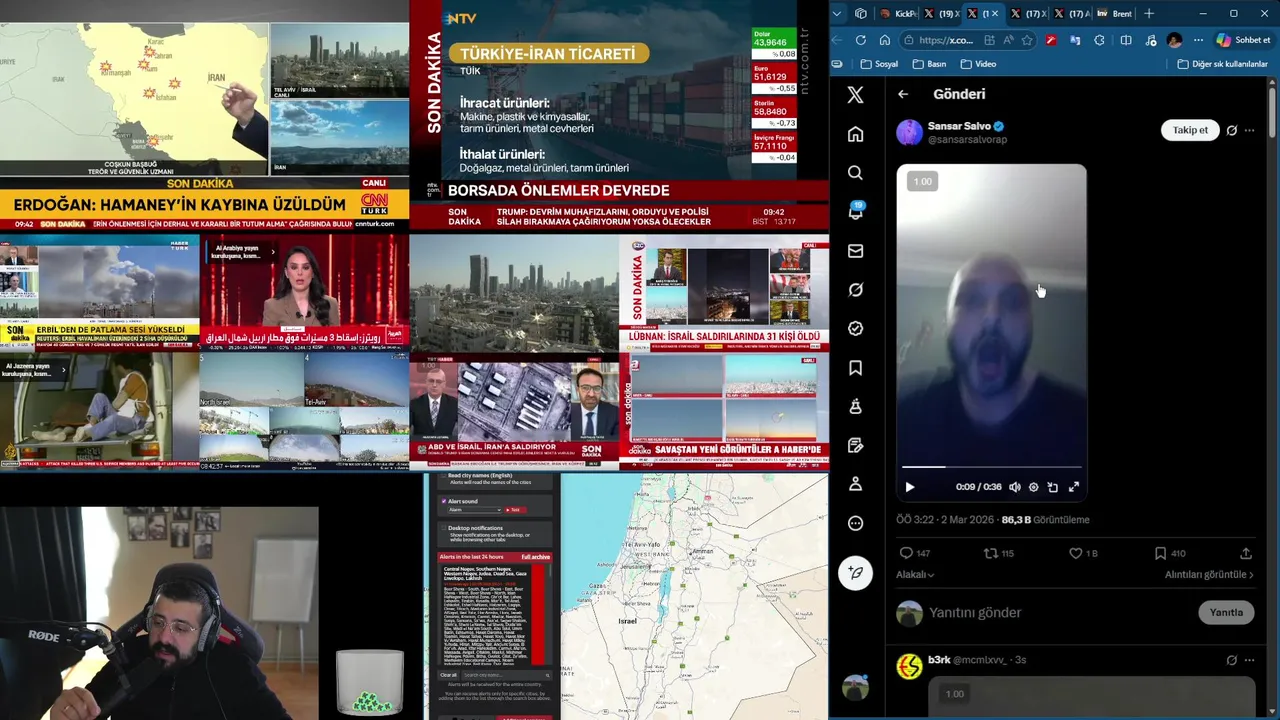Open X bookmarks icon in sidebar

[x=855, y=368]
